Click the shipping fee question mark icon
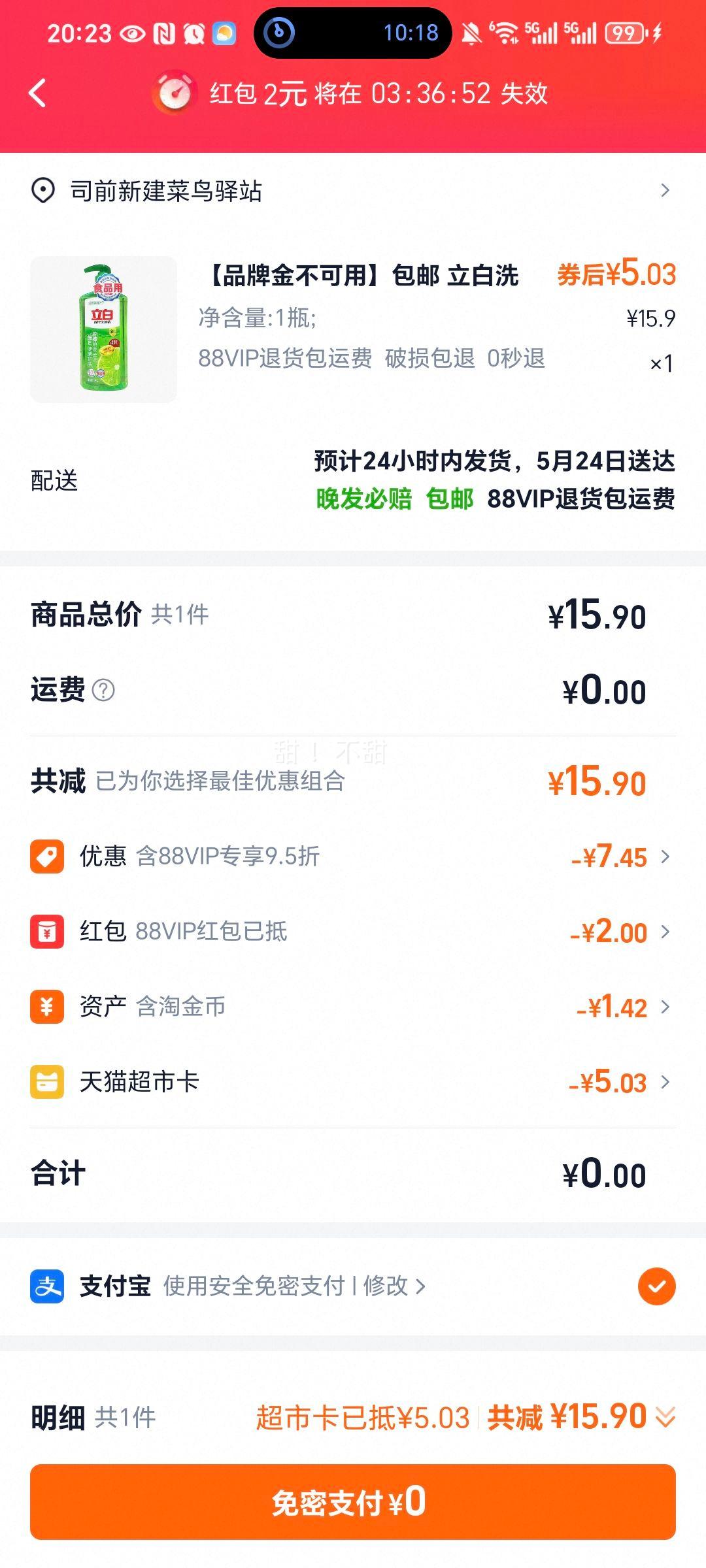 point(103,690)
